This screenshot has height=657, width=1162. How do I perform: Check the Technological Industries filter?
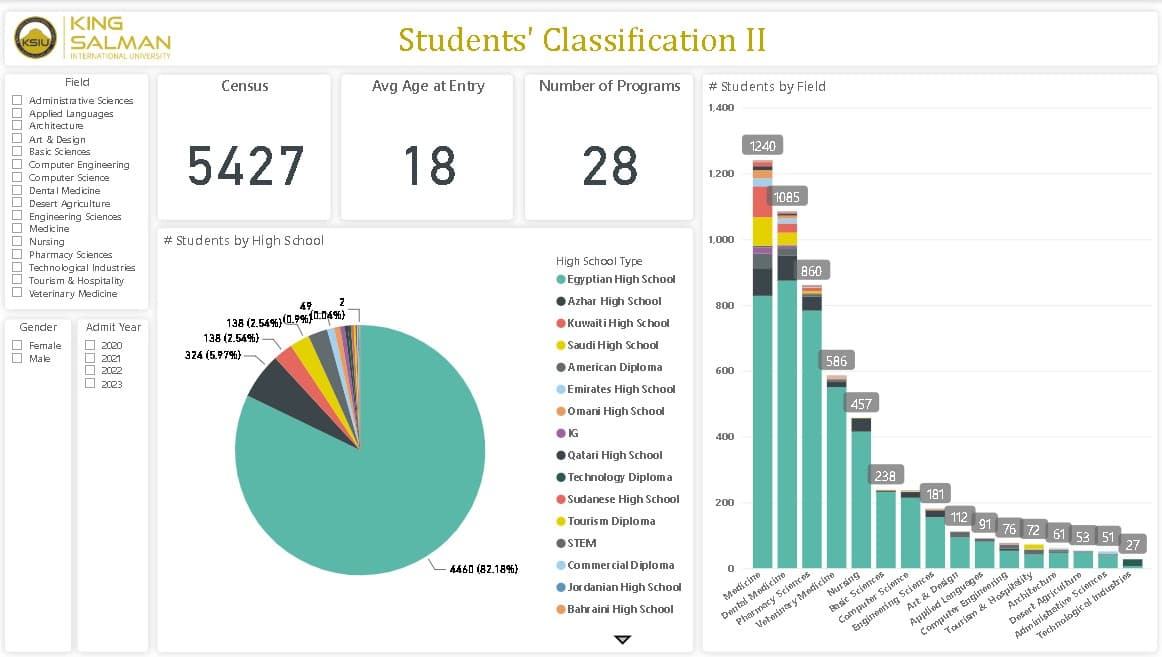(17, 267)
